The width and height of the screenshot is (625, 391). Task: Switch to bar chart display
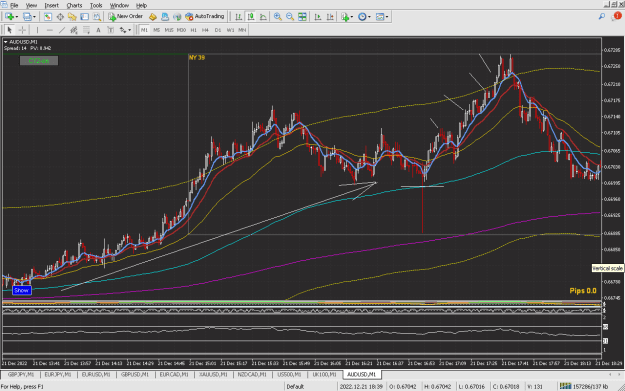coord(238,17)
